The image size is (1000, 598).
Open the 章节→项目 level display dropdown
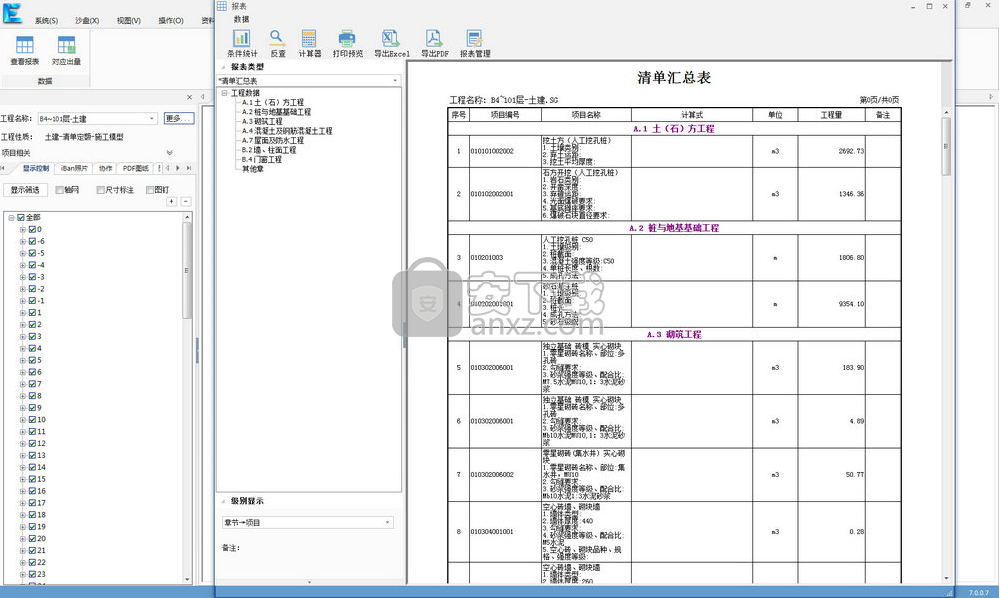[387, 523]
